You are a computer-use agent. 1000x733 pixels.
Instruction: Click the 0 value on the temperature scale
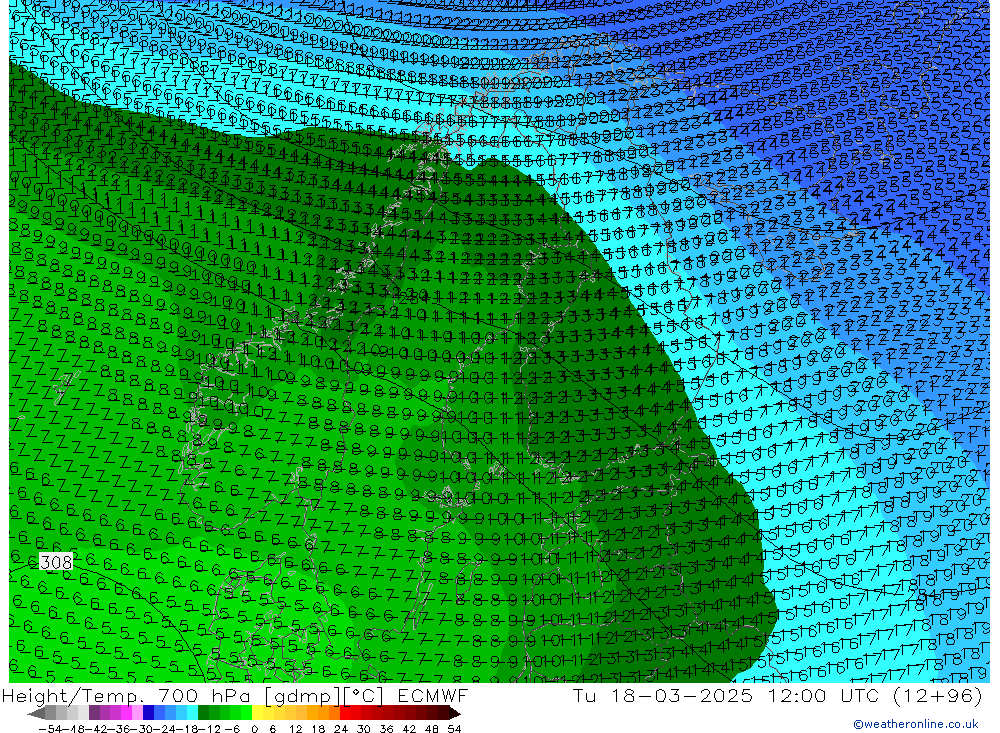(254, 728)
